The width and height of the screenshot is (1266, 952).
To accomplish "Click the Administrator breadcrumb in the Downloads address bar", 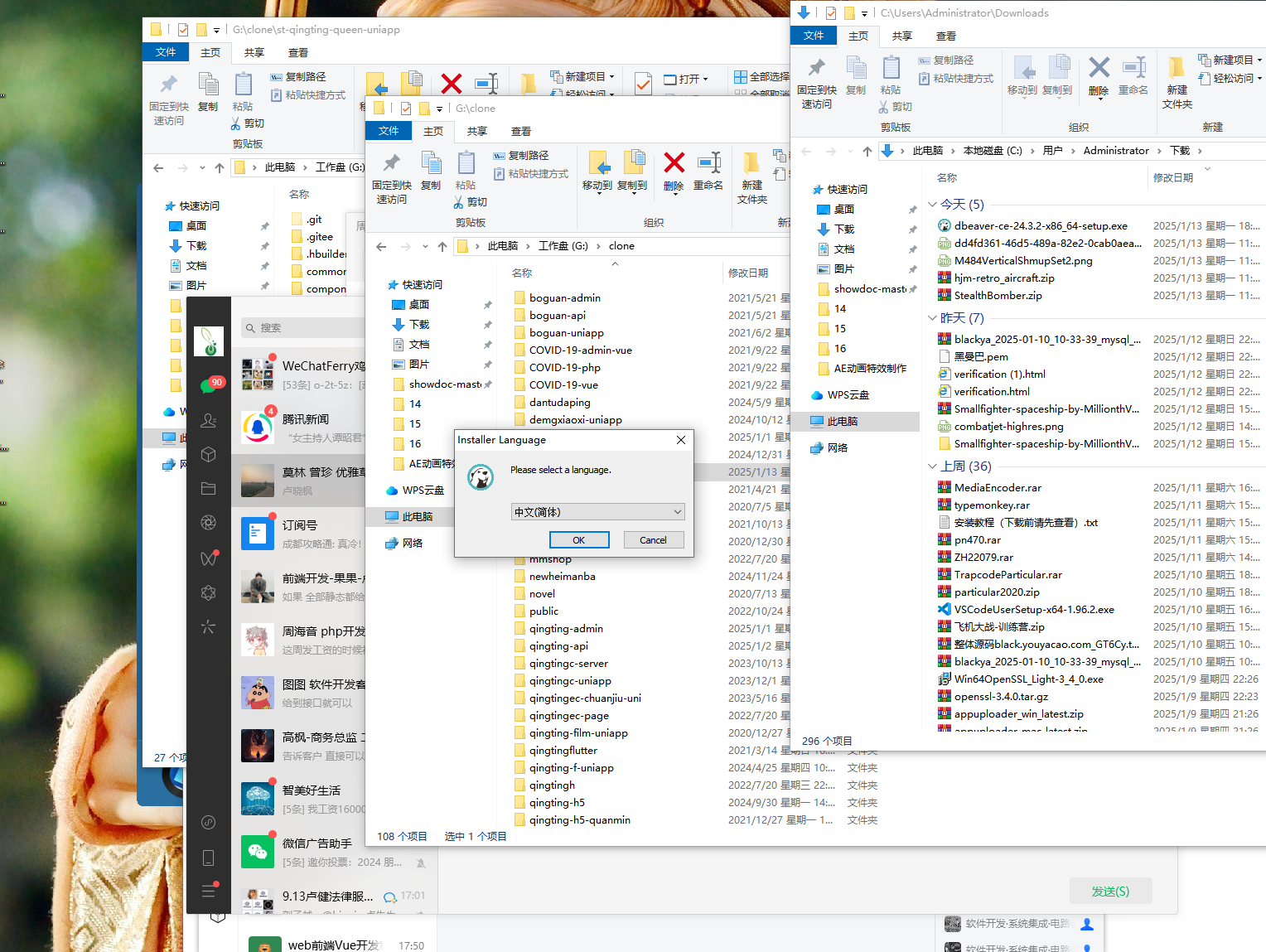I will [1116, 151].
